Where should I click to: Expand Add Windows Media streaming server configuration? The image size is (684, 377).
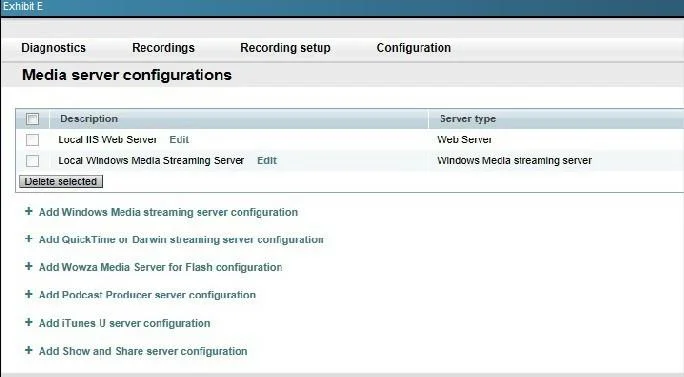(168, 212)
